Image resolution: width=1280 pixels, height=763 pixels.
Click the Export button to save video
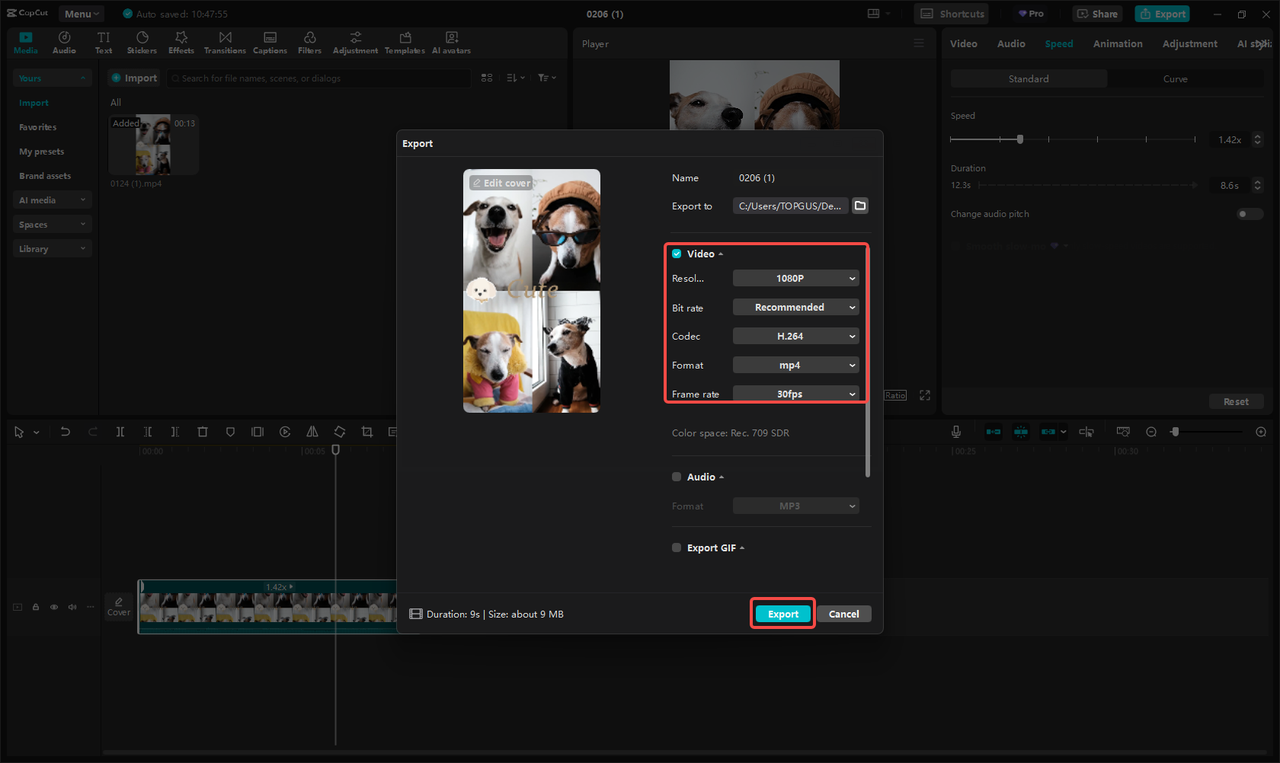click(x=782, y=613)
